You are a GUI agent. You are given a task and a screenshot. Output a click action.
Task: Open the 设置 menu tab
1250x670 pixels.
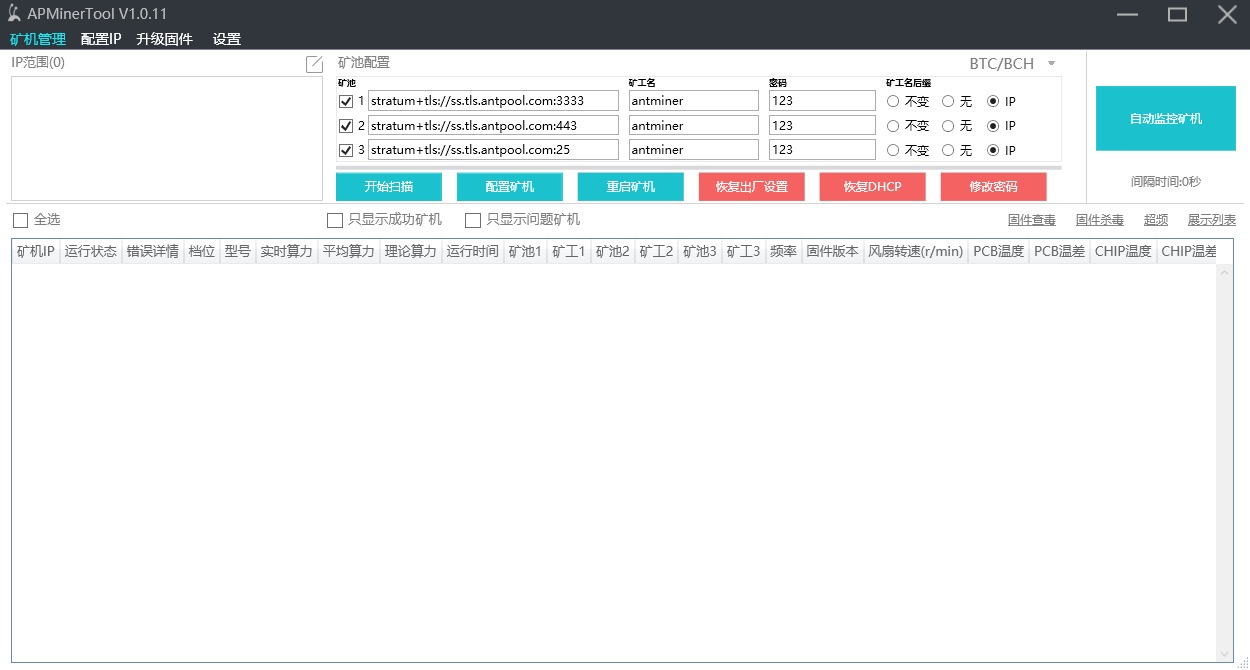pyautogui.click(x=227, y=39)
